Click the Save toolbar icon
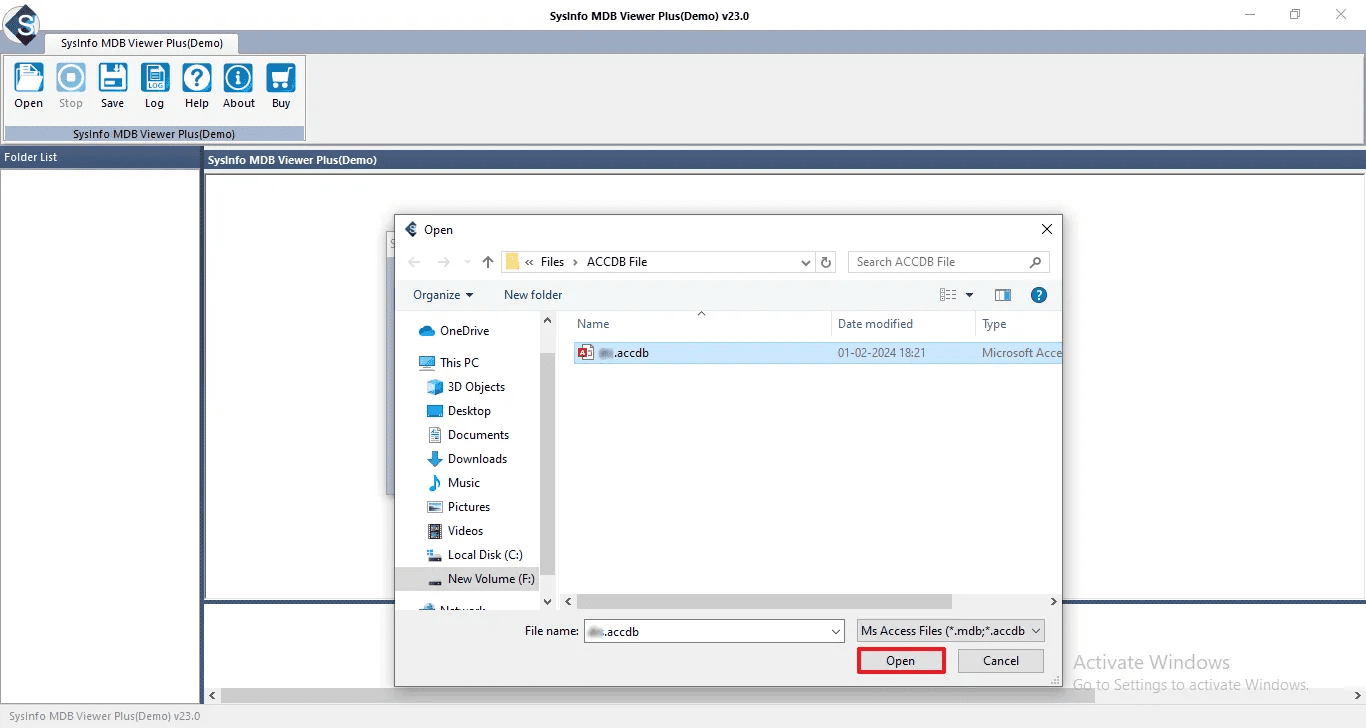 coord(113,86)
